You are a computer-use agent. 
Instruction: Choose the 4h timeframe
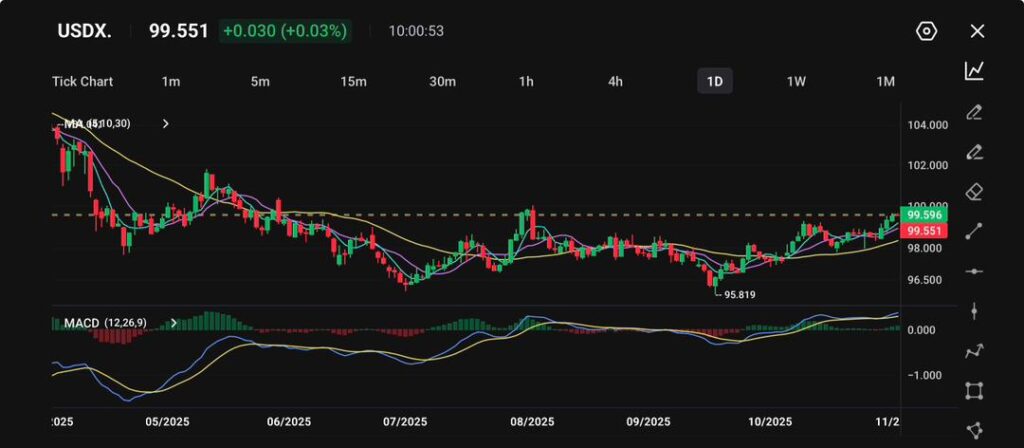click(615, 81)
